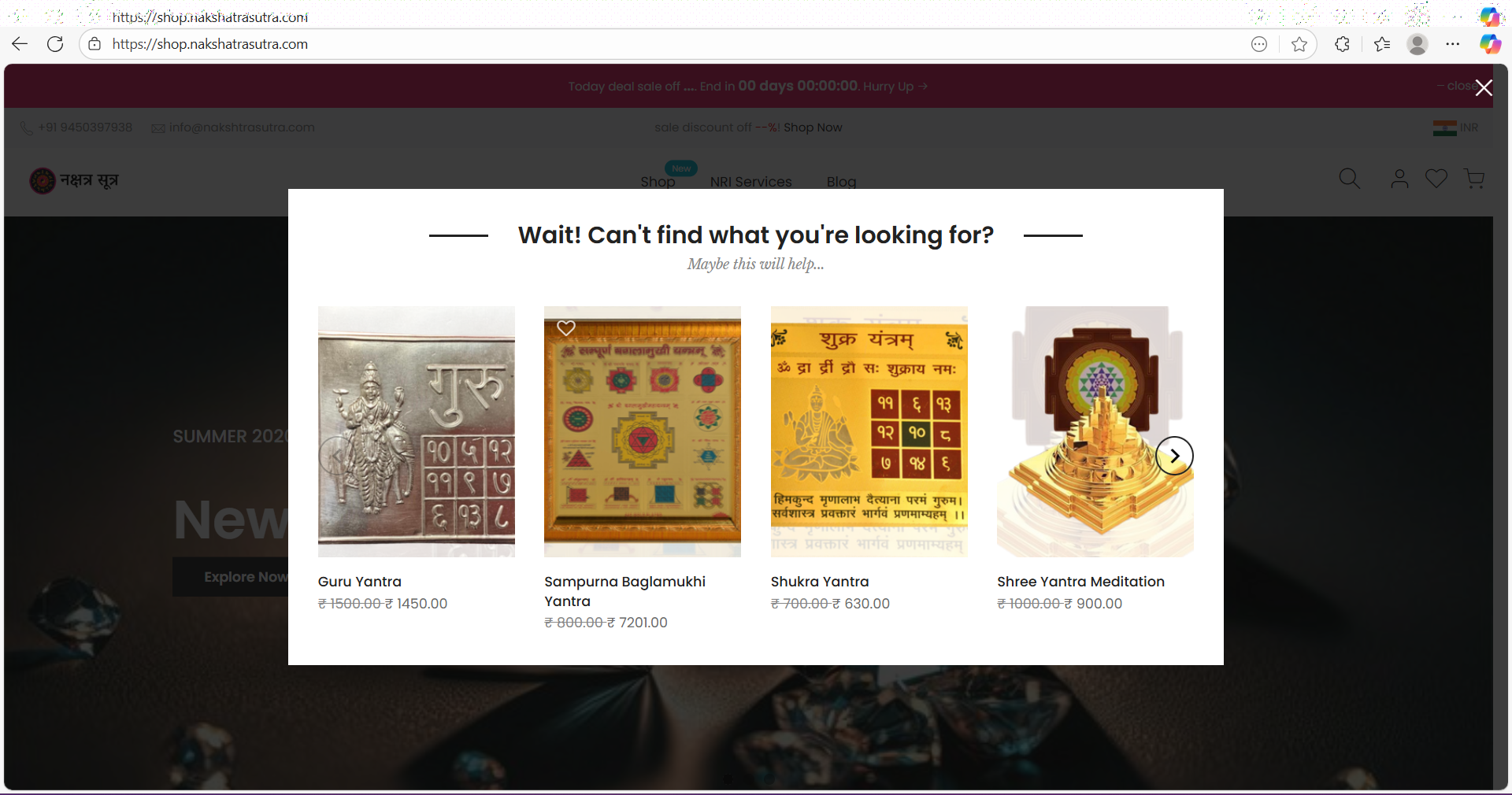This screenshot has height=795, width=1512.
Task: Open the shopping cart icon
Action: click(x=1474, y=179)
